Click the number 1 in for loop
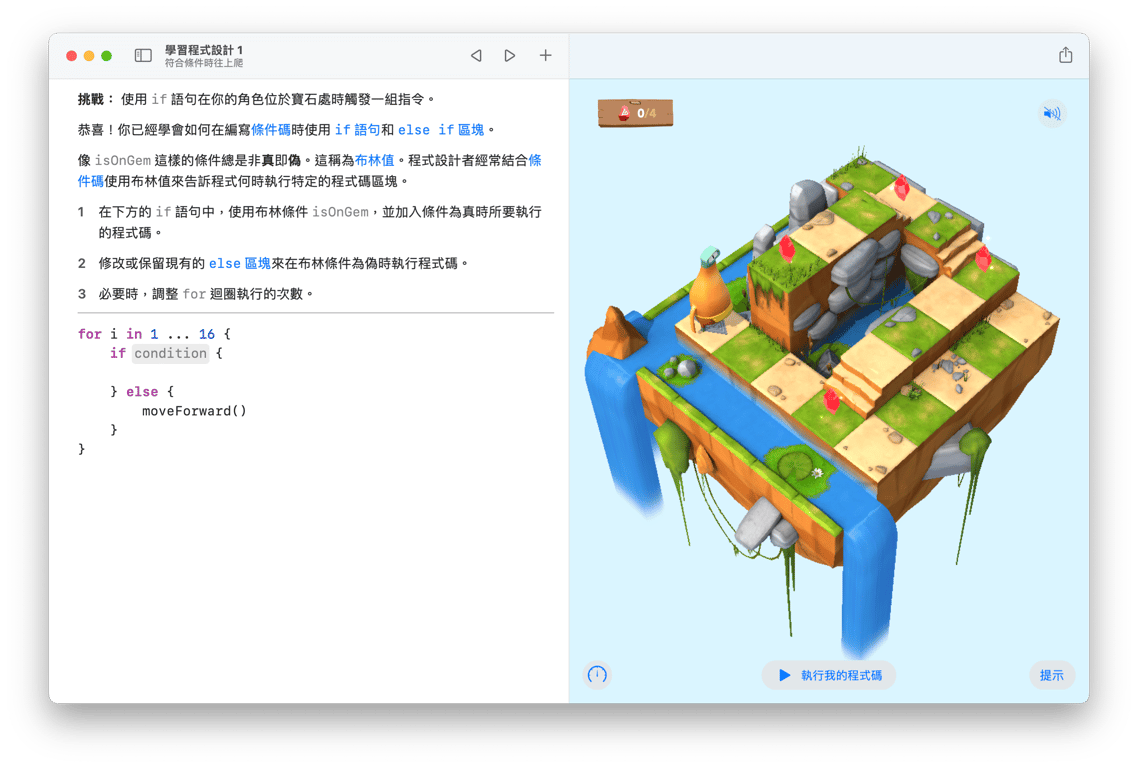1138x768 pixels. 154,334
